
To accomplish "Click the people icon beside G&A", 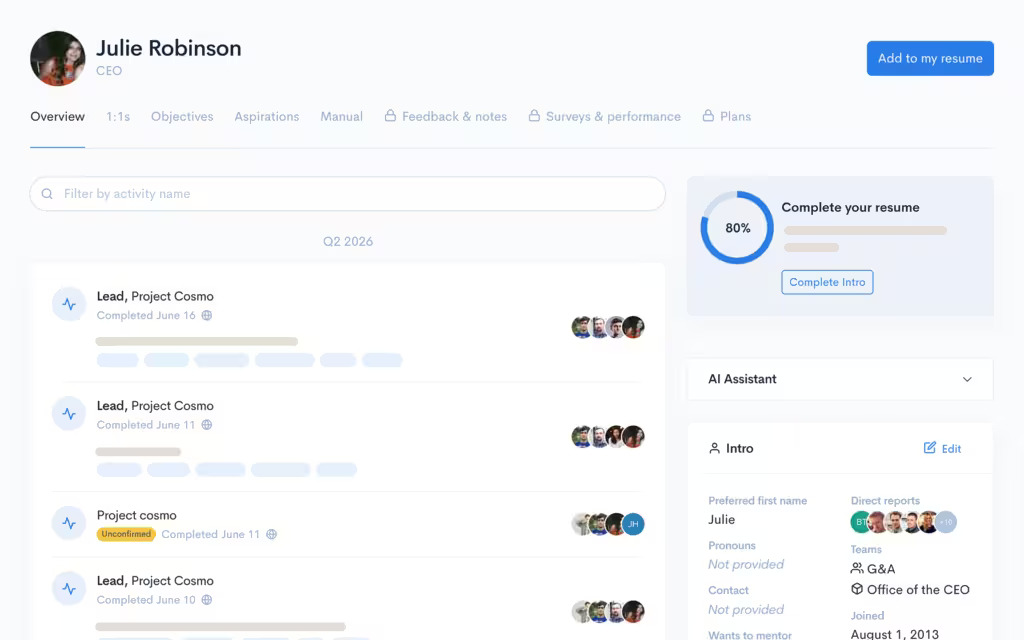I will pyautogui.click(x=857, y=568).
